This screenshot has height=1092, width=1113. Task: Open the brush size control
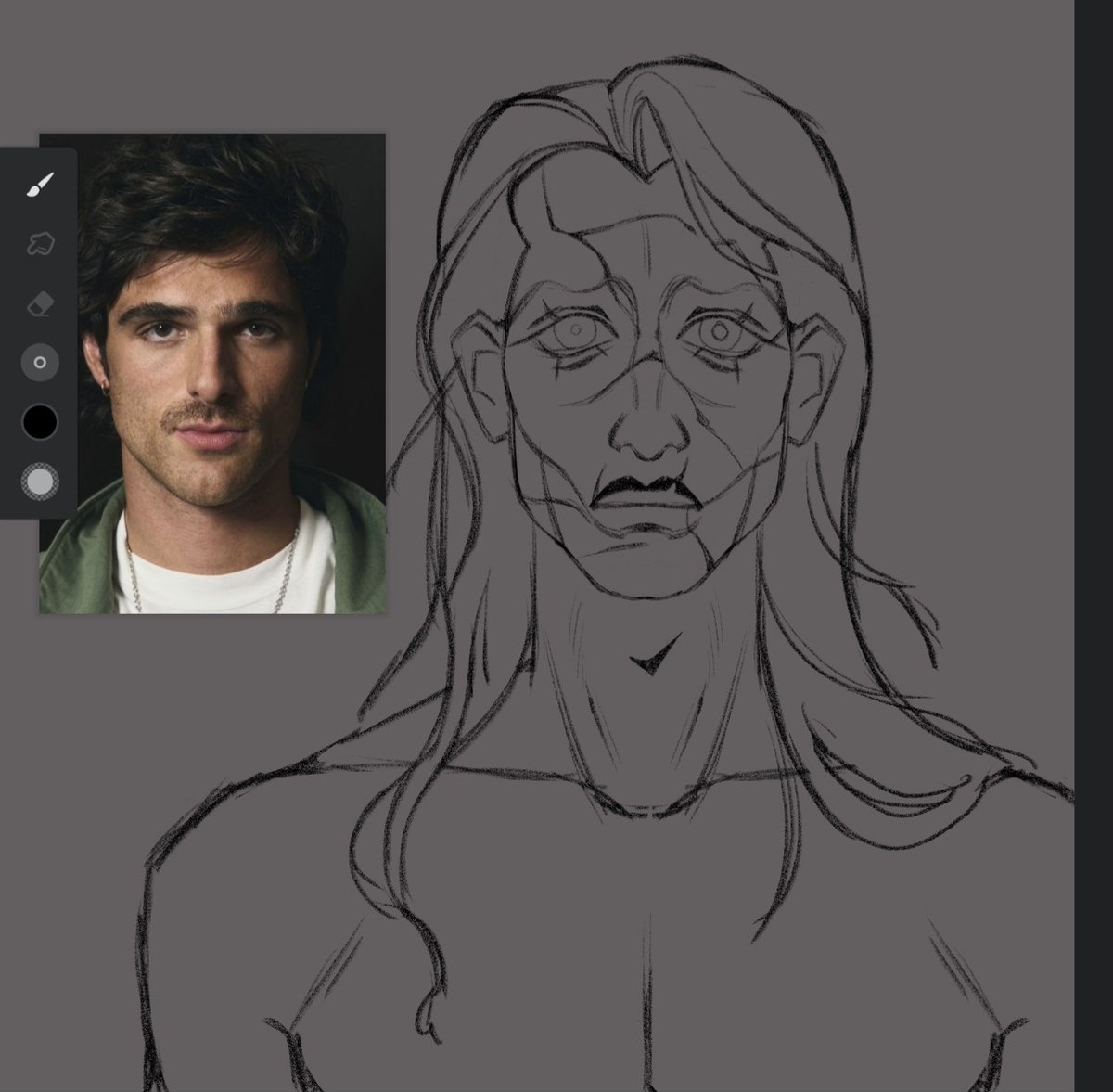pos(40,363)
